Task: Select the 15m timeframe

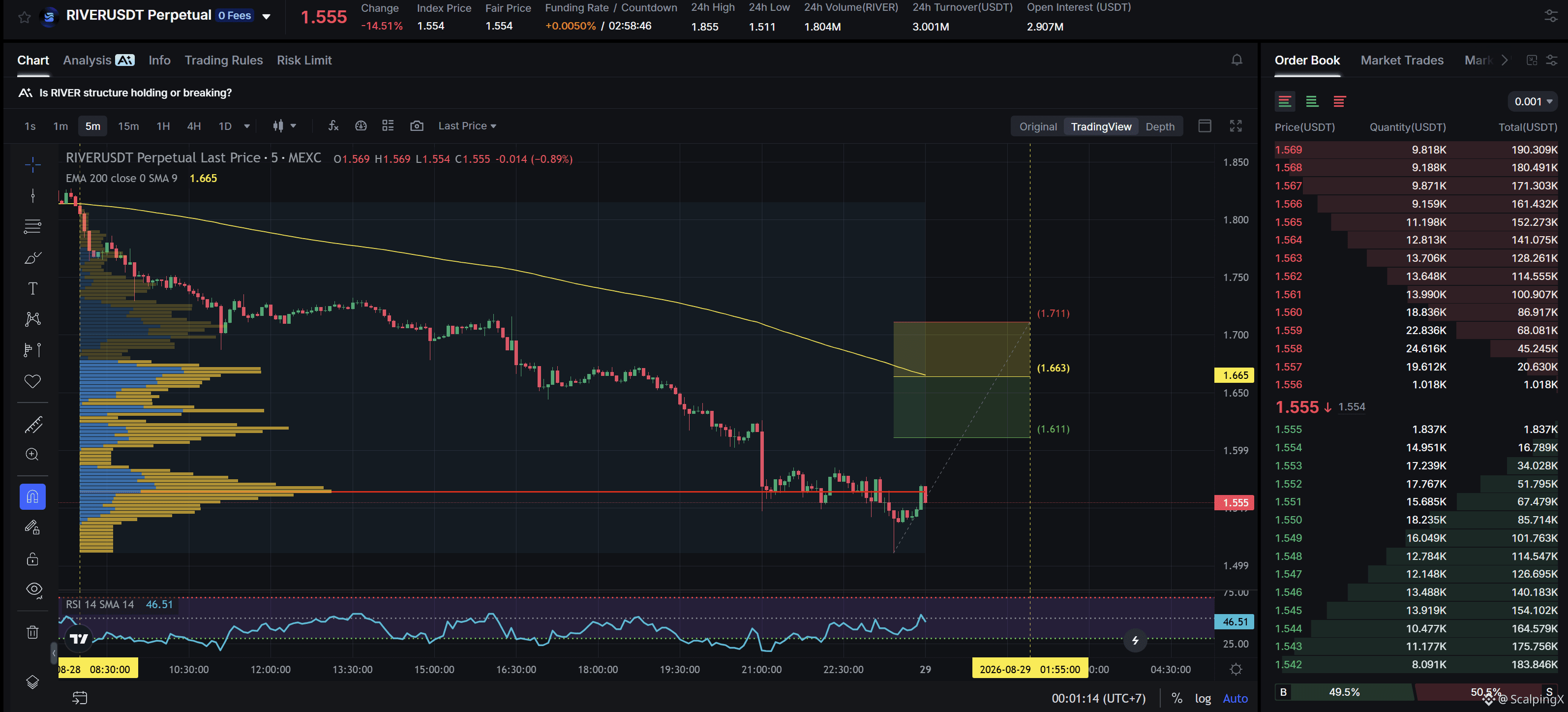Action: click(x=128, y=126)
